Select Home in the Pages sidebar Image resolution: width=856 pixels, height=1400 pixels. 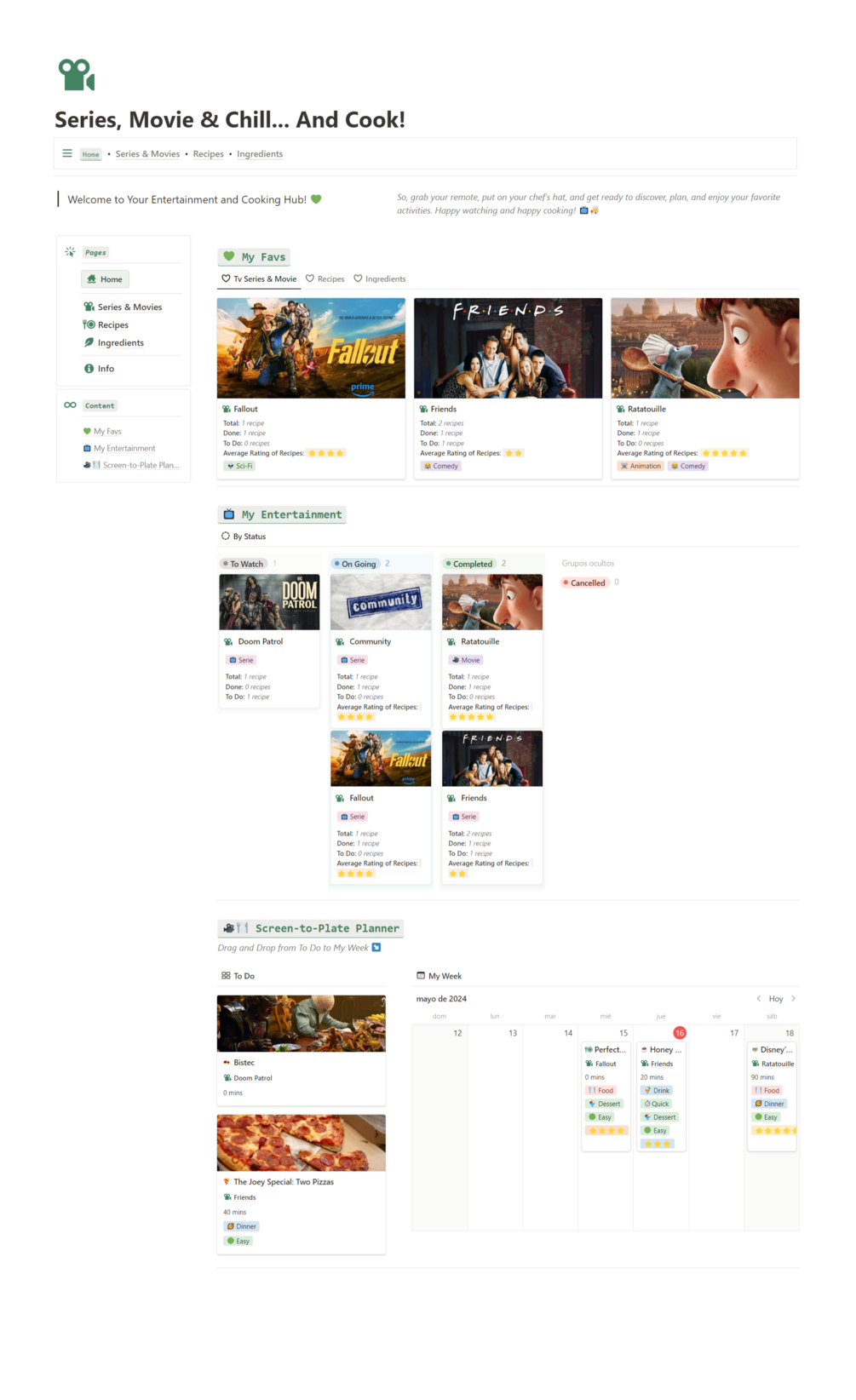105,279
